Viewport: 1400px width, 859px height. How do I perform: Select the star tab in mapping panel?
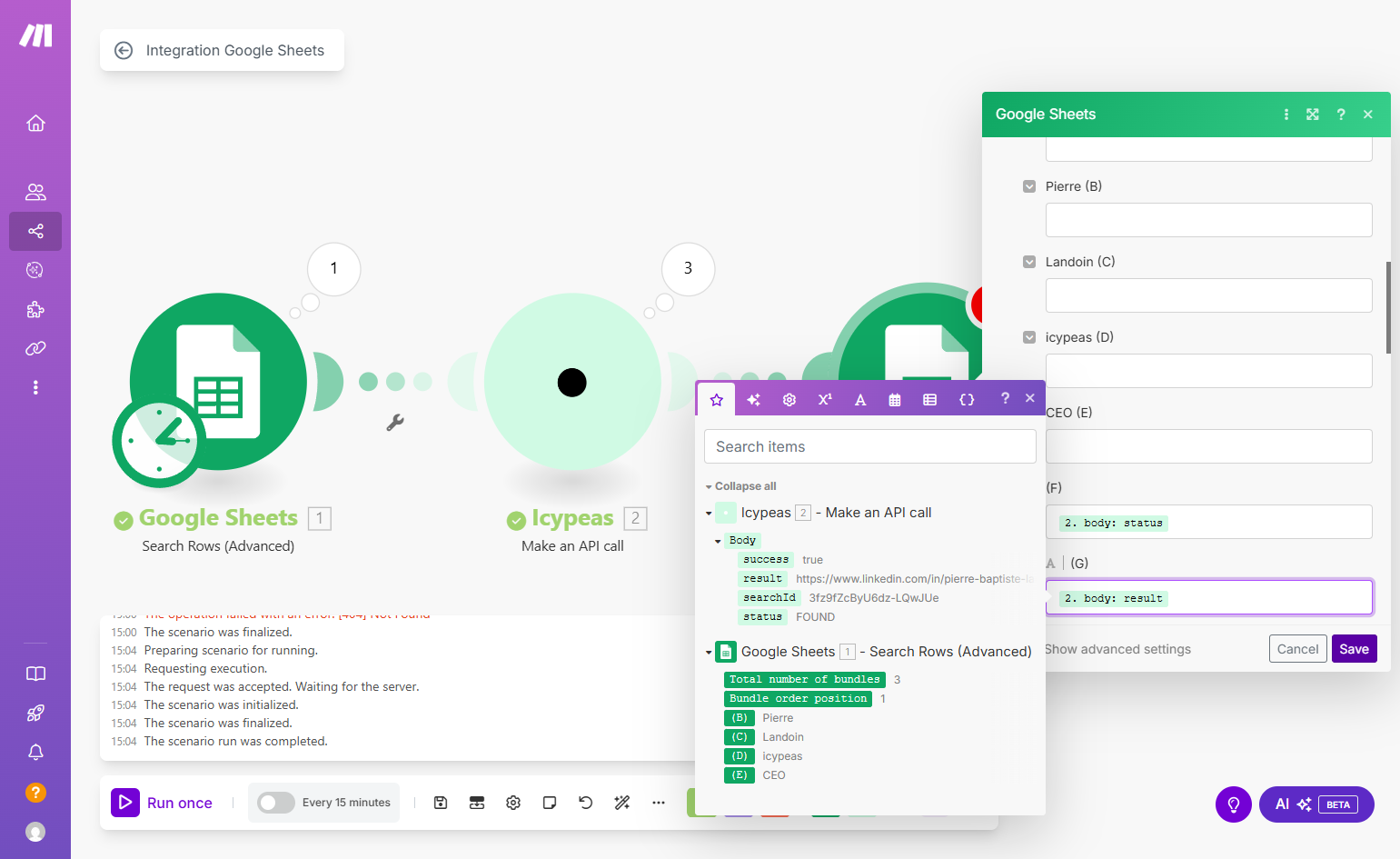(717, 399)
